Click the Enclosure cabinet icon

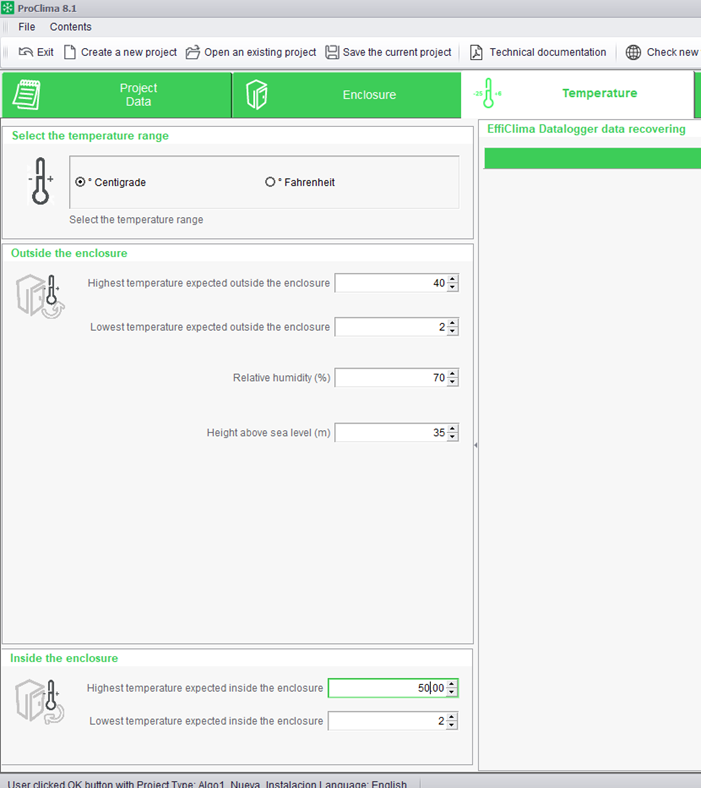(x=257, y=95)
